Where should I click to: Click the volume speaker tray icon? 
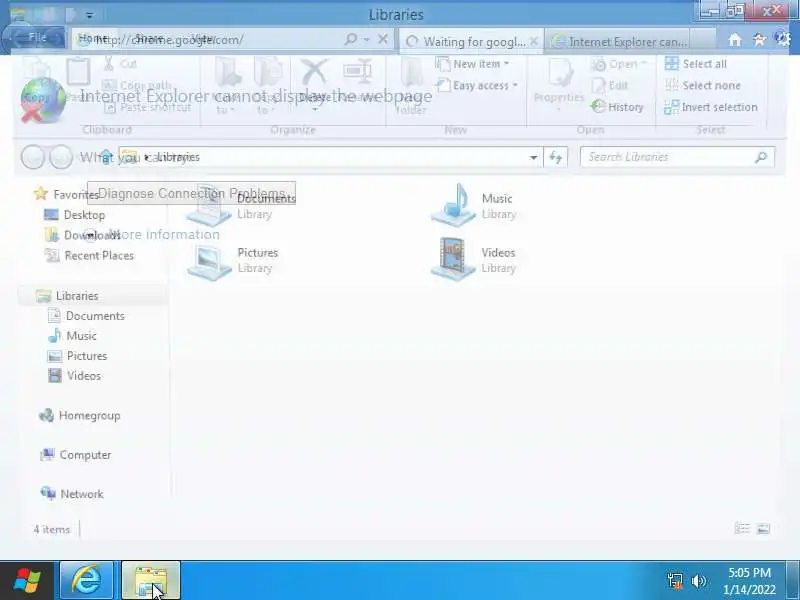click(x=698, y=581)
